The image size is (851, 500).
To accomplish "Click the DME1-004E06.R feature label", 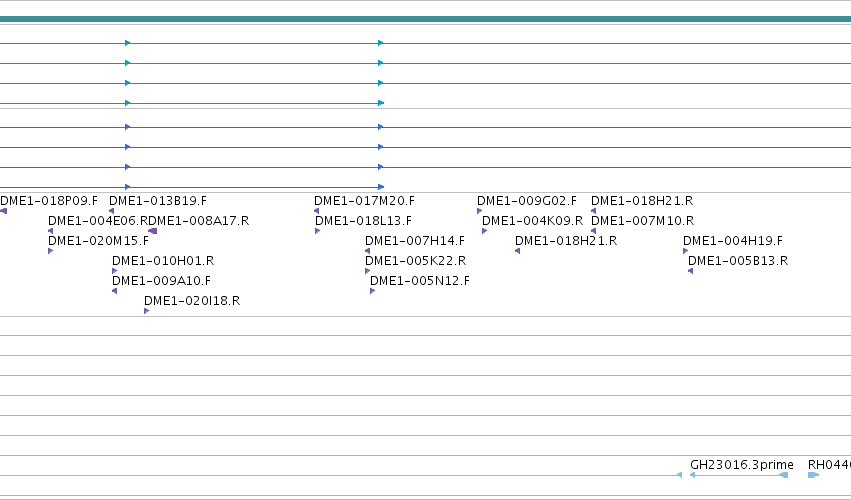I will (x=98, y=221).
